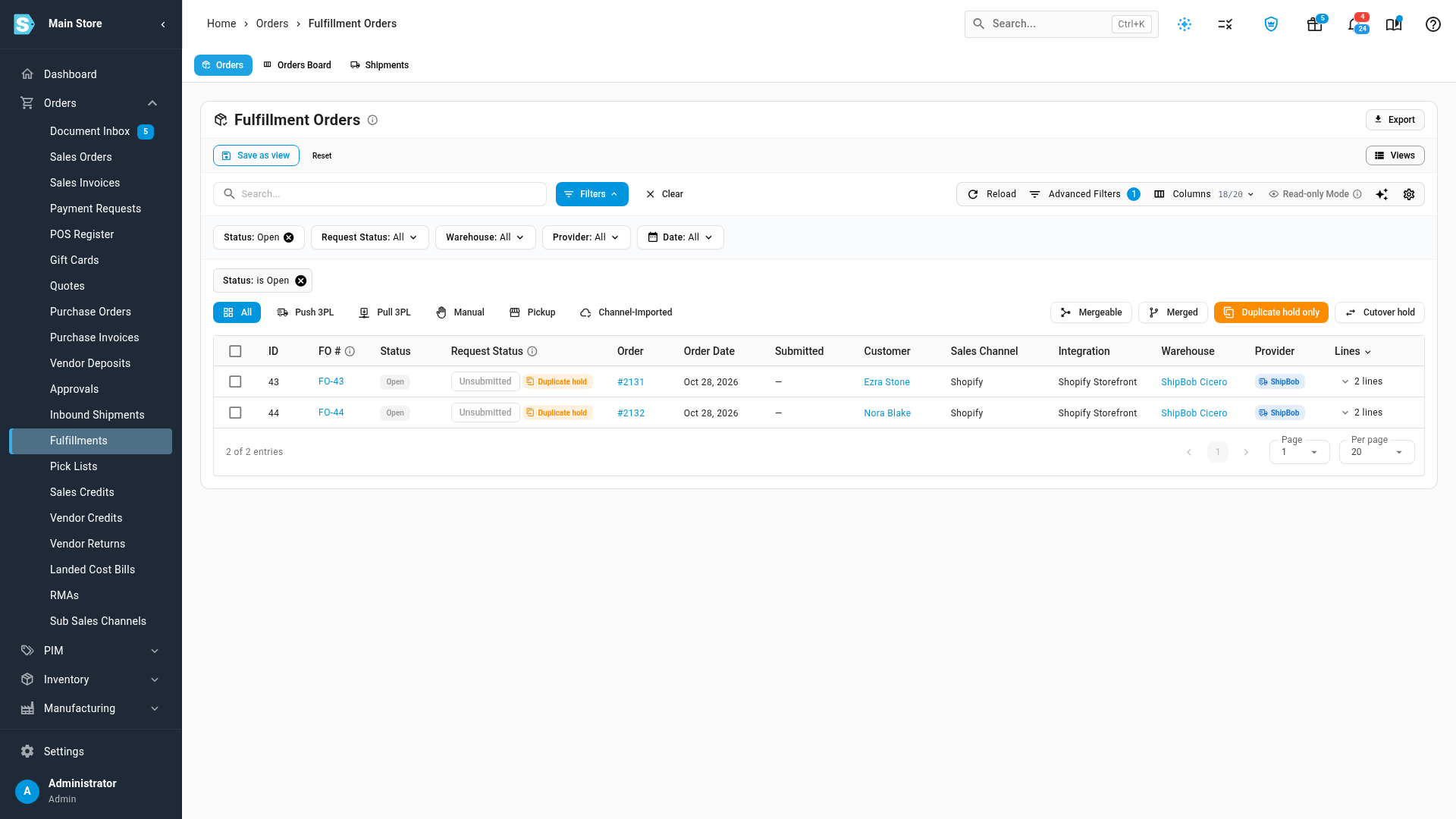Select the Channel-Imported tab
The width and height of the screenshot is (1456, 819).
[626, 312]
